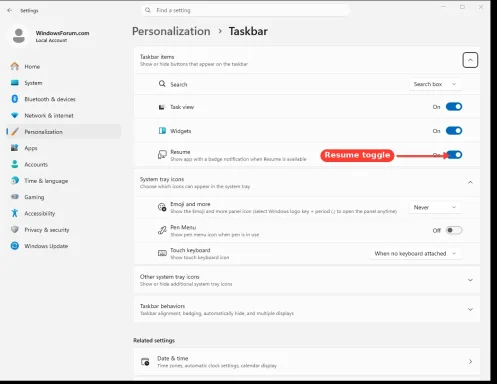Click the Taskbar behaviors title text
The height and width of the screenshot is (384, 497).
tap(162, 306)
